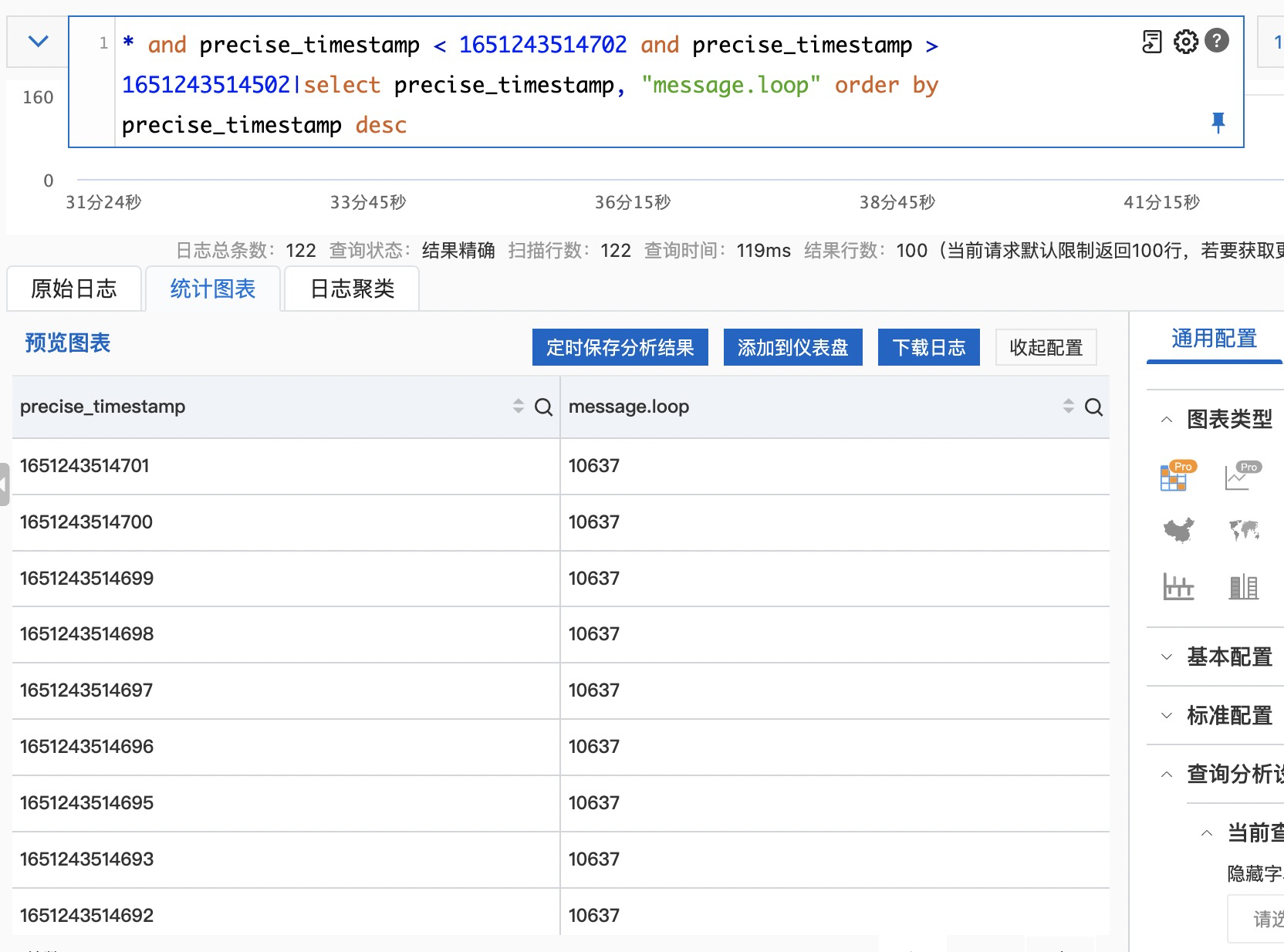The width and height of the screenshot is (1284, 952).
Task: Click line number 1 in the query gutter
Action: pyautogui.click(x=103, y=43)
